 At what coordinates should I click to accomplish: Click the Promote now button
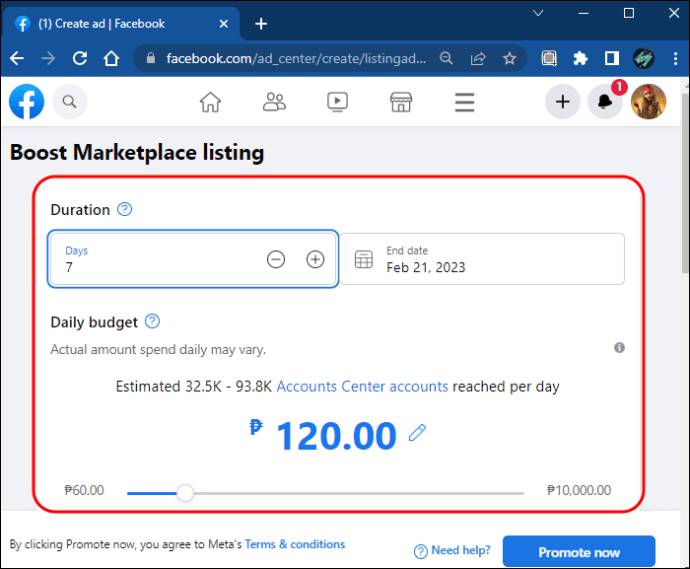point(579,552)
